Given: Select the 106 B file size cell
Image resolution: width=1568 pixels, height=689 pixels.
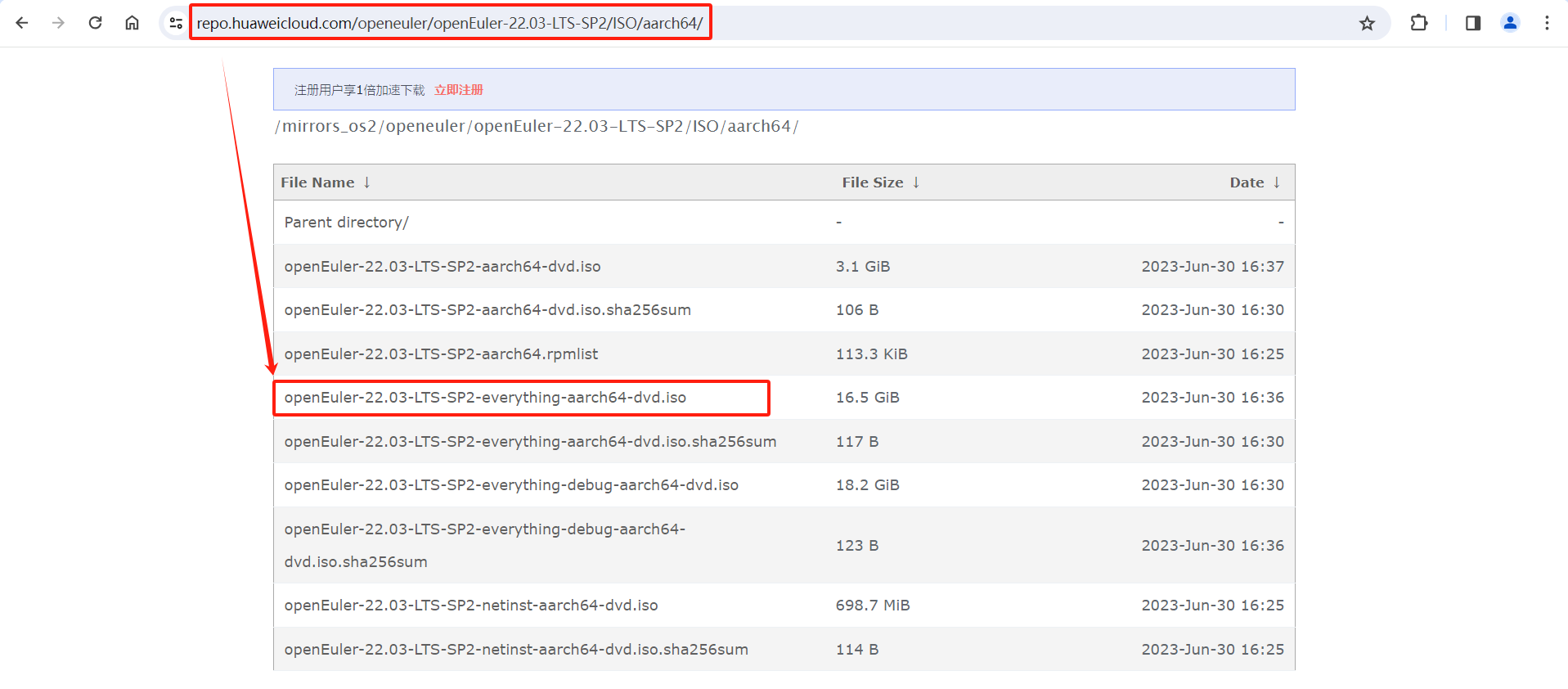Looking at the screenshot, I should coord(857,310).
